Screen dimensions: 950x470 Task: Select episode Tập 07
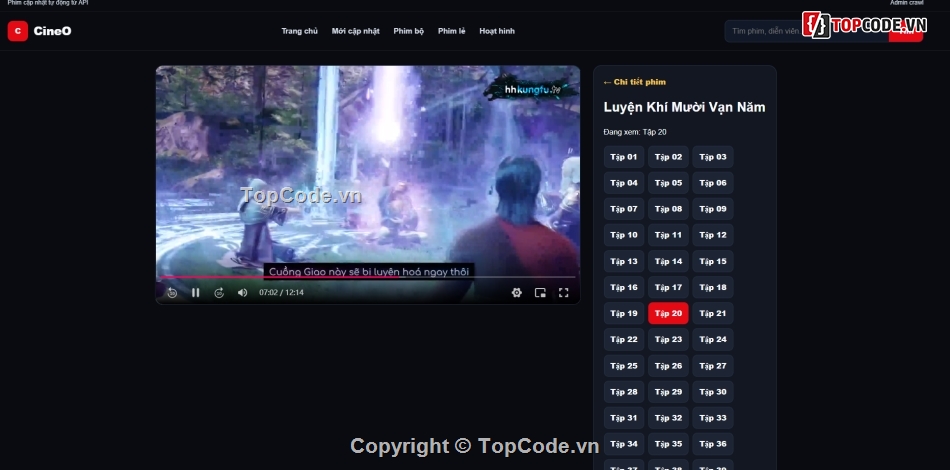[624, 209]
